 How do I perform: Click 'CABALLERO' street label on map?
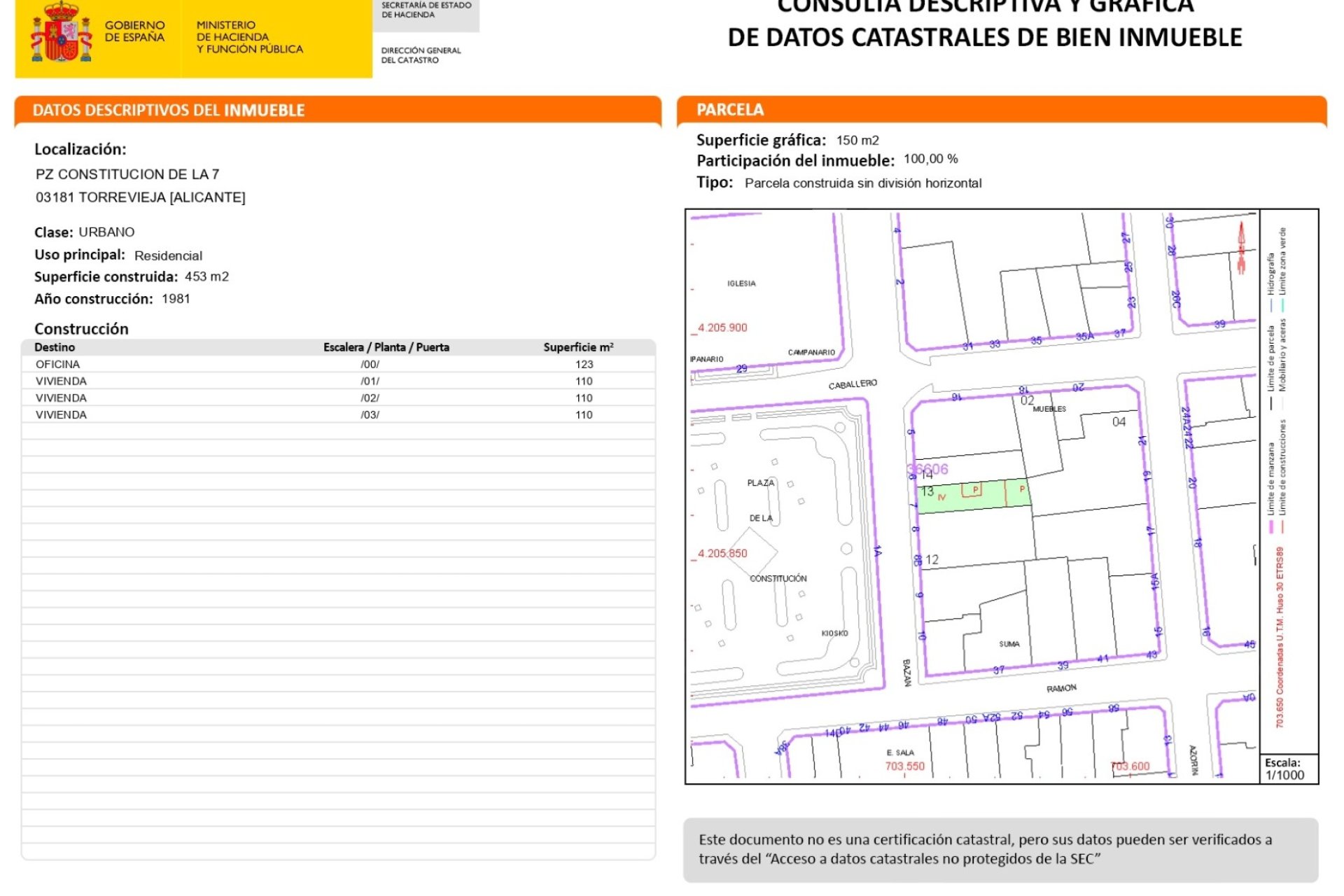853,384
